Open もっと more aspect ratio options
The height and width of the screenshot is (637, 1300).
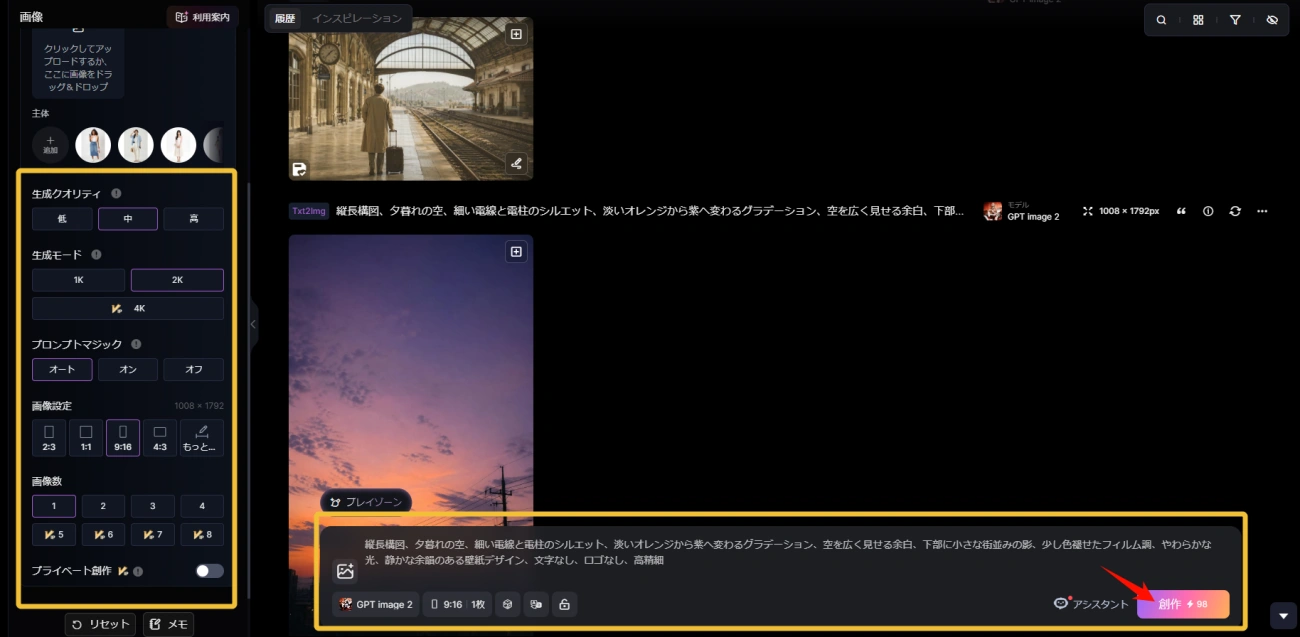pyautogui.click(x=202, y=438)
